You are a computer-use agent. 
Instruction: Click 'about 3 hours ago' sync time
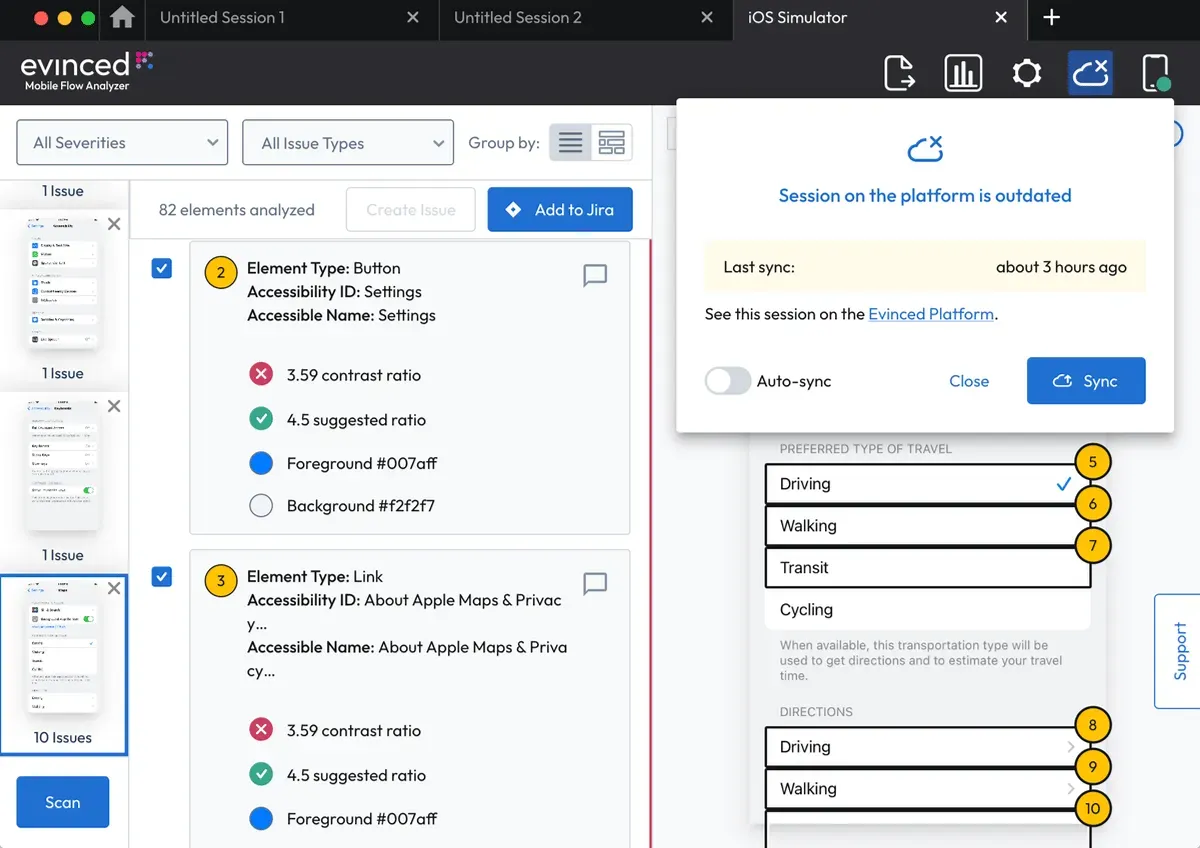click(x=1061, y=267)
